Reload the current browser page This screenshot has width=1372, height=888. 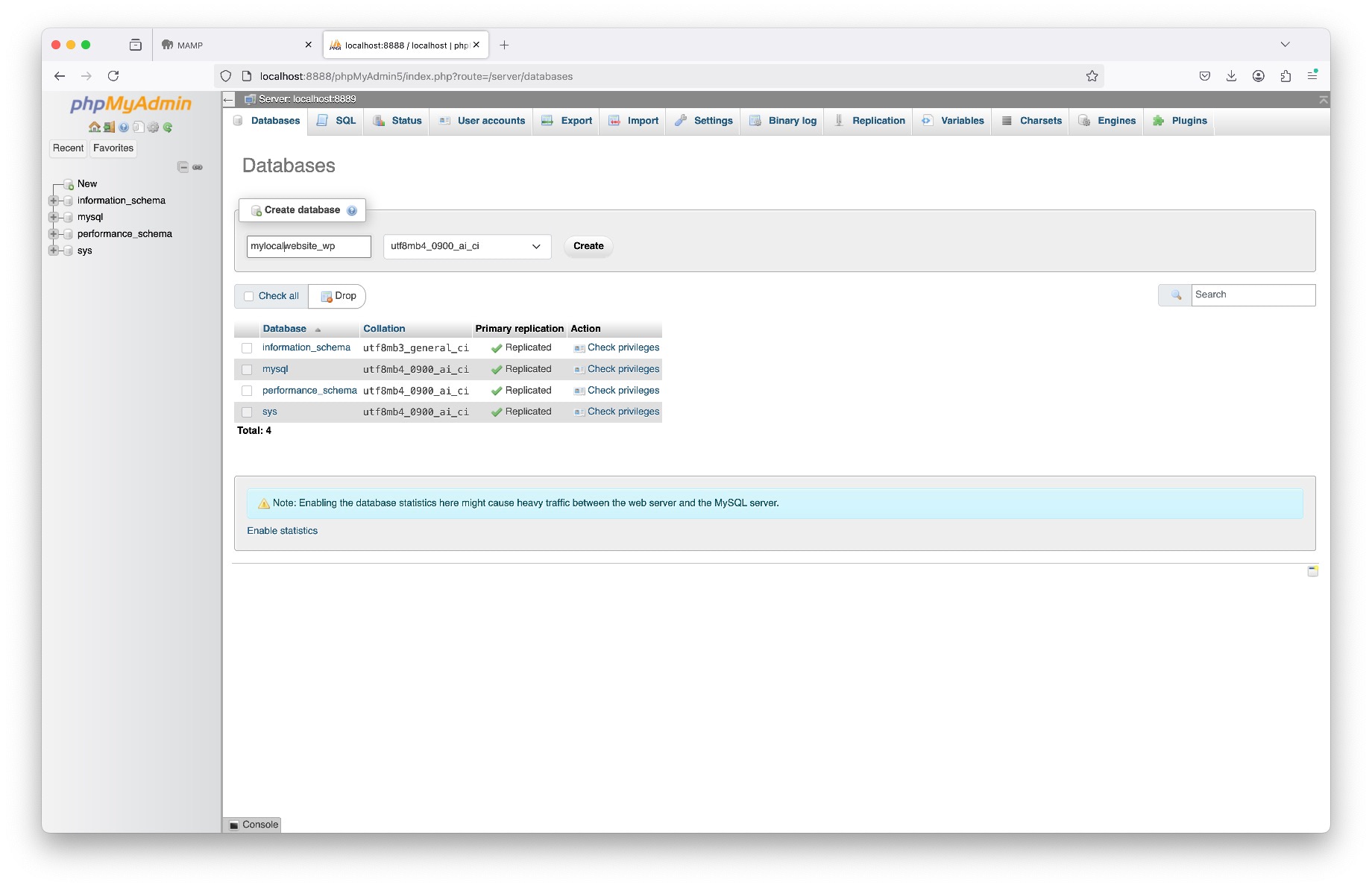click(x=113, y=76)
